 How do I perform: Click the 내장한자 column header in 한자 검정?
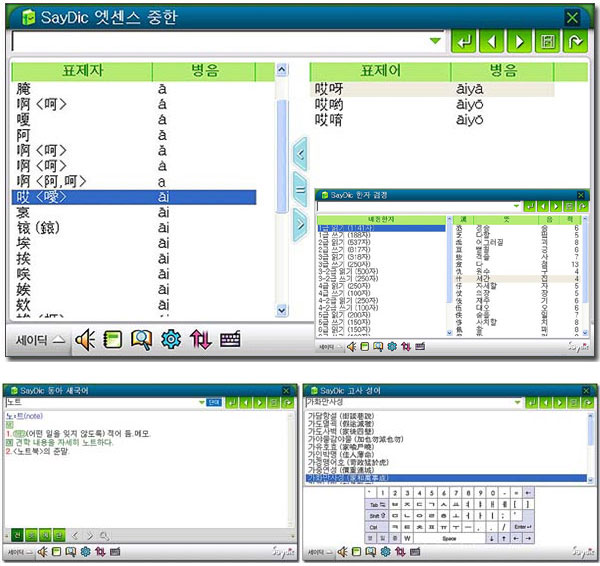coord(381,219)
